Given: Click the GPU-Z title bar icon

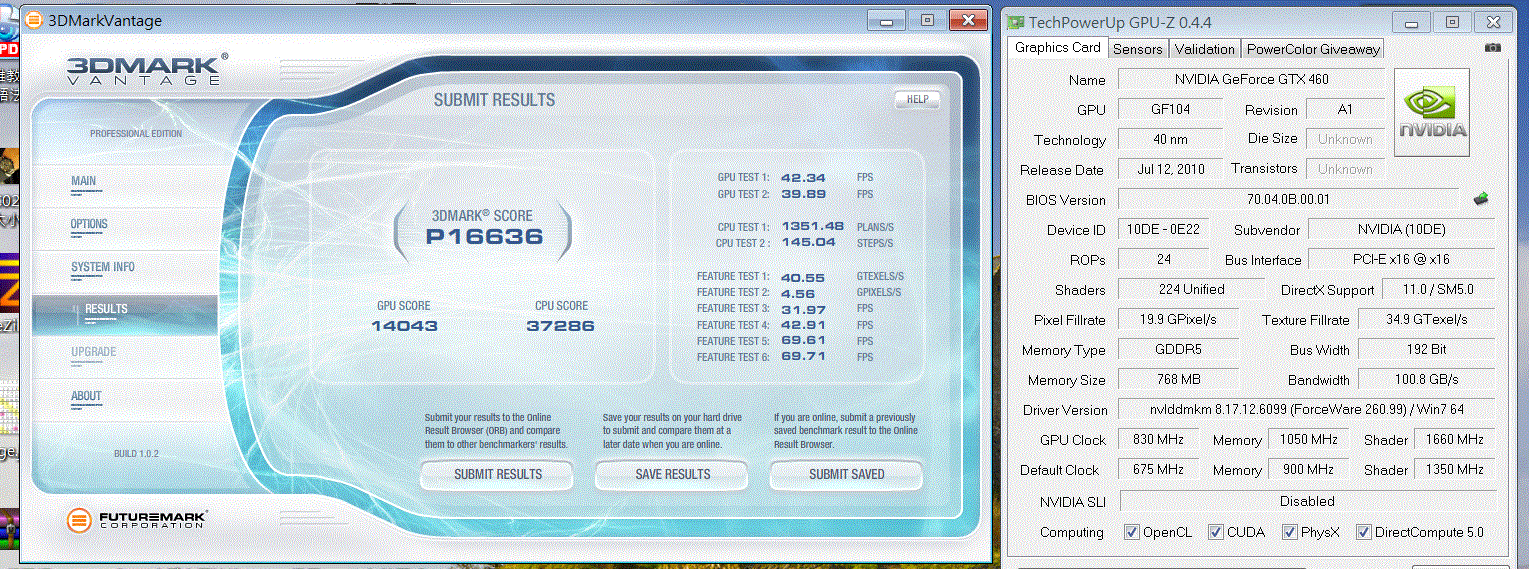Looking at the screenshot, I should pos(1016,22).
